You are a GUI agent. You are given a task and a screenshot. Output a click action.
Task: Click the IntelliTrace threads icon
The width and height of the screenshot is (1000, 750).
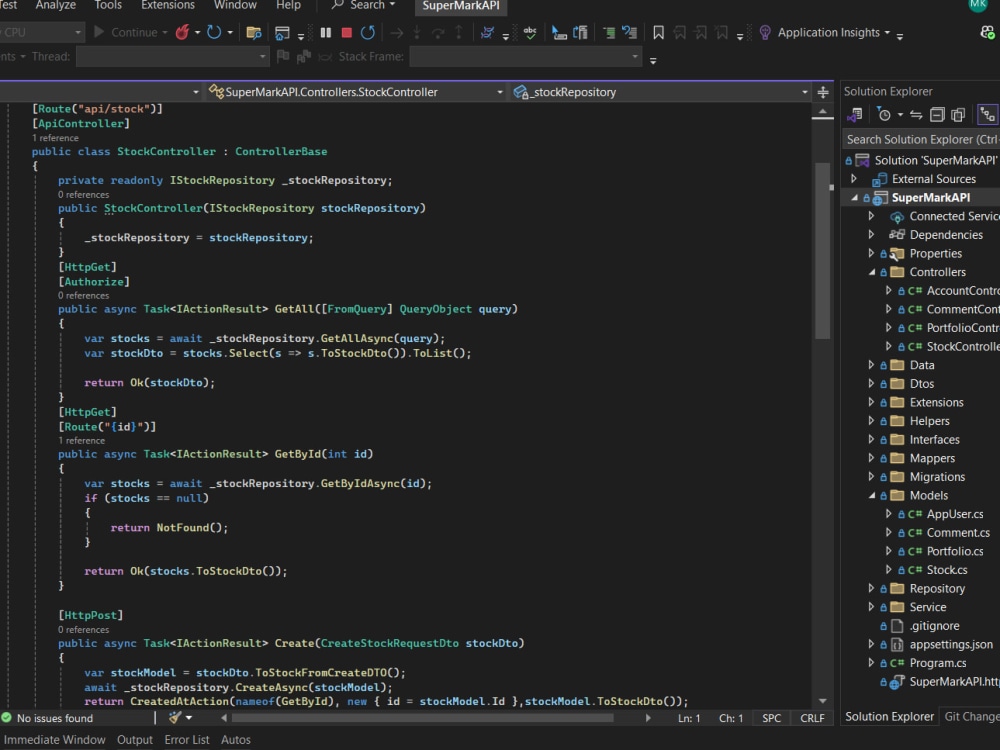(x=487, y=33)
